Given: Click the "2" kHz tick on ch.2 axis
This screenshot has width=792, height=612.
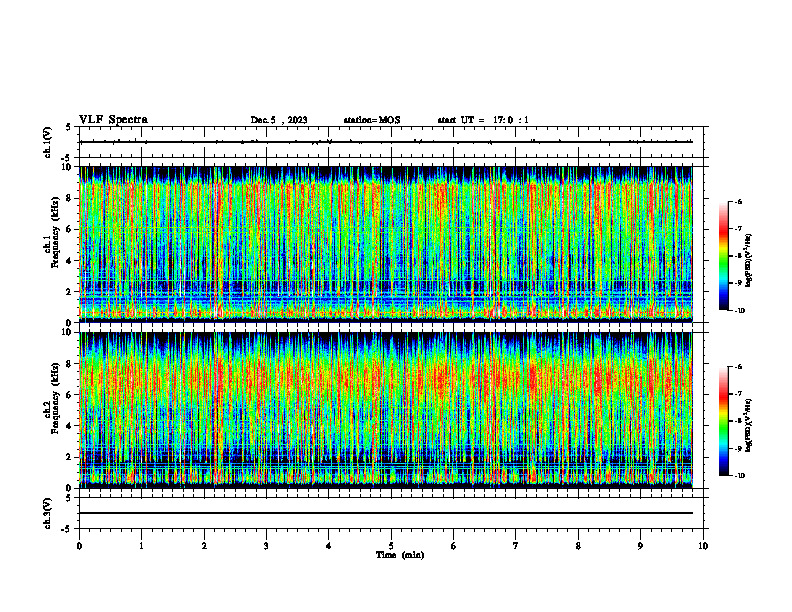Looking at the screenshot, I should click(x=69, y=457).
